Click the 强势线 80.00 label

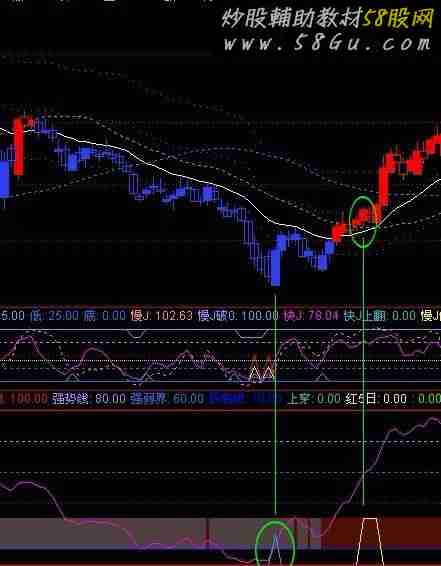88,399
